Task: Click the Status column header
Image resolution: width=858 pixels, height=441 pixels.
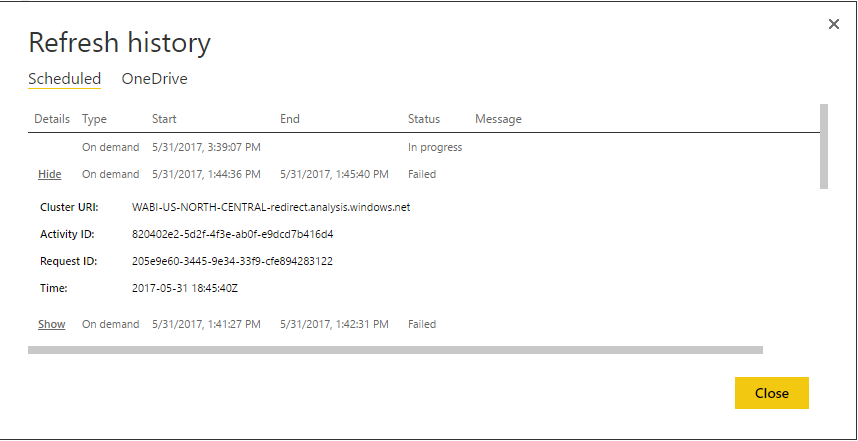Action: point(424,119)
